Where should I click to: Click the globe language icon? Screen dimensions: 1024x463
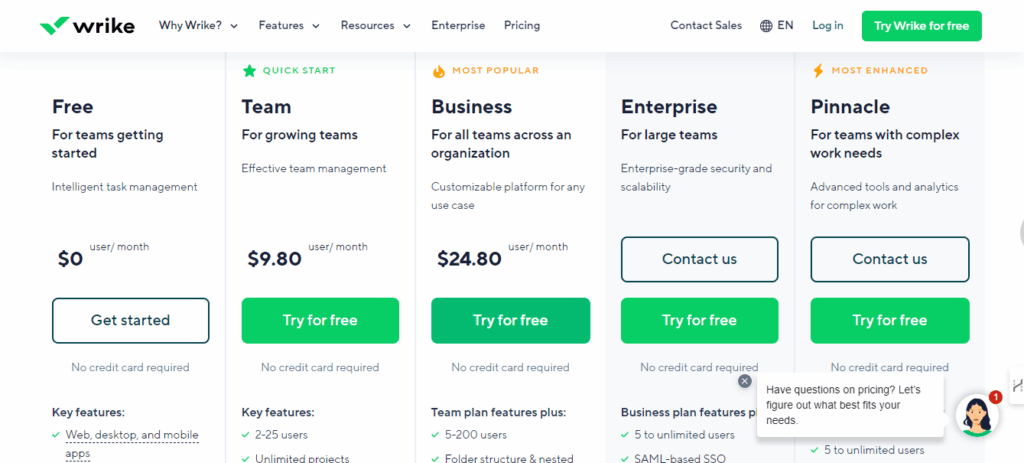(x=766, y=26)
